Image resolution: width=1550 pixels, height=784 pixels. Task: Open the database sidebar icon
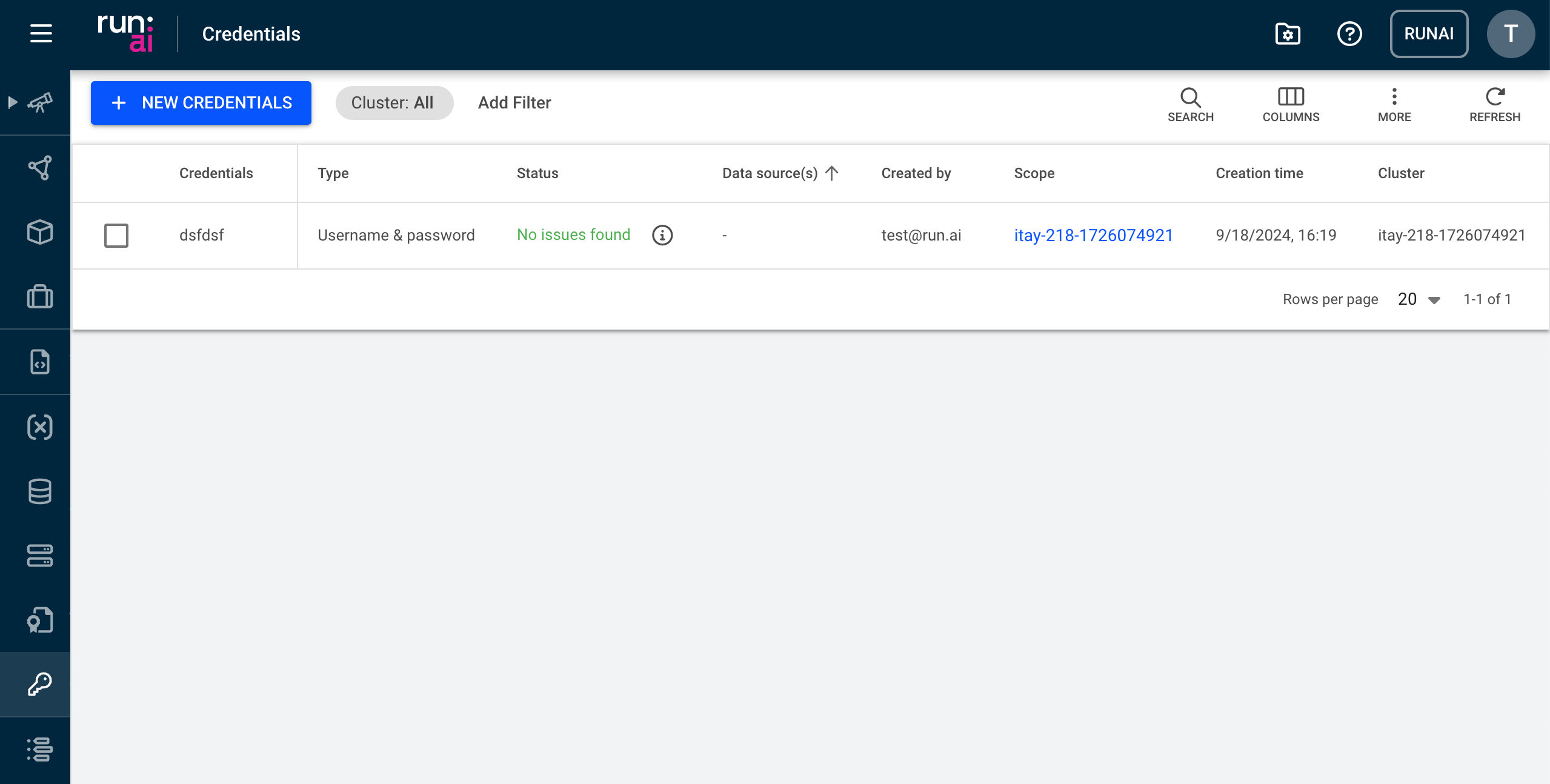40,491
